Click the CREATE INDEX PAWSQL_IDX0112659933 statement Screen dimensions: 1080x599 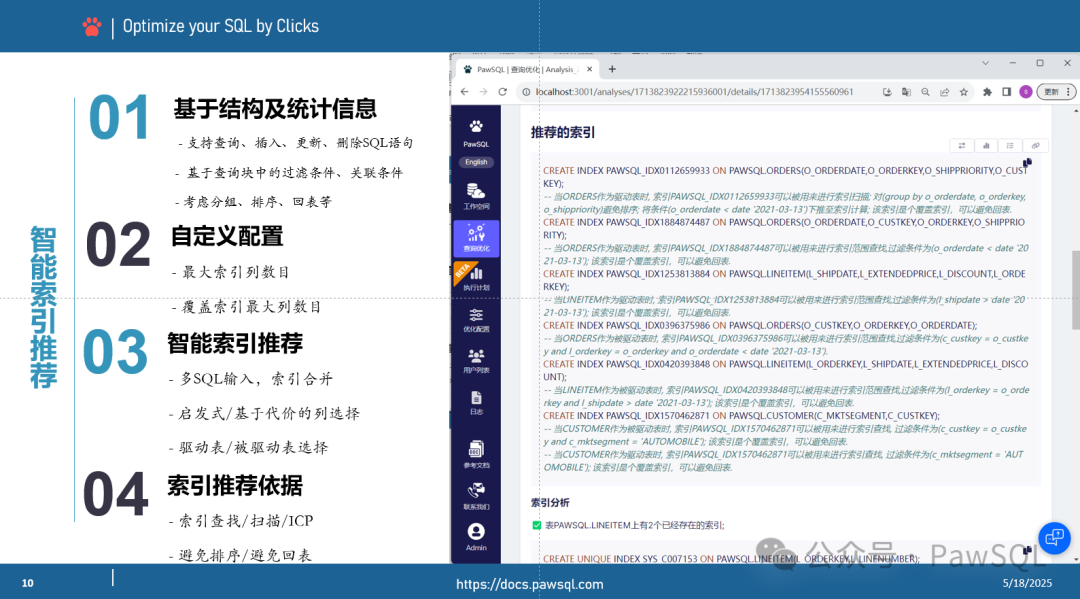[785, 177]
